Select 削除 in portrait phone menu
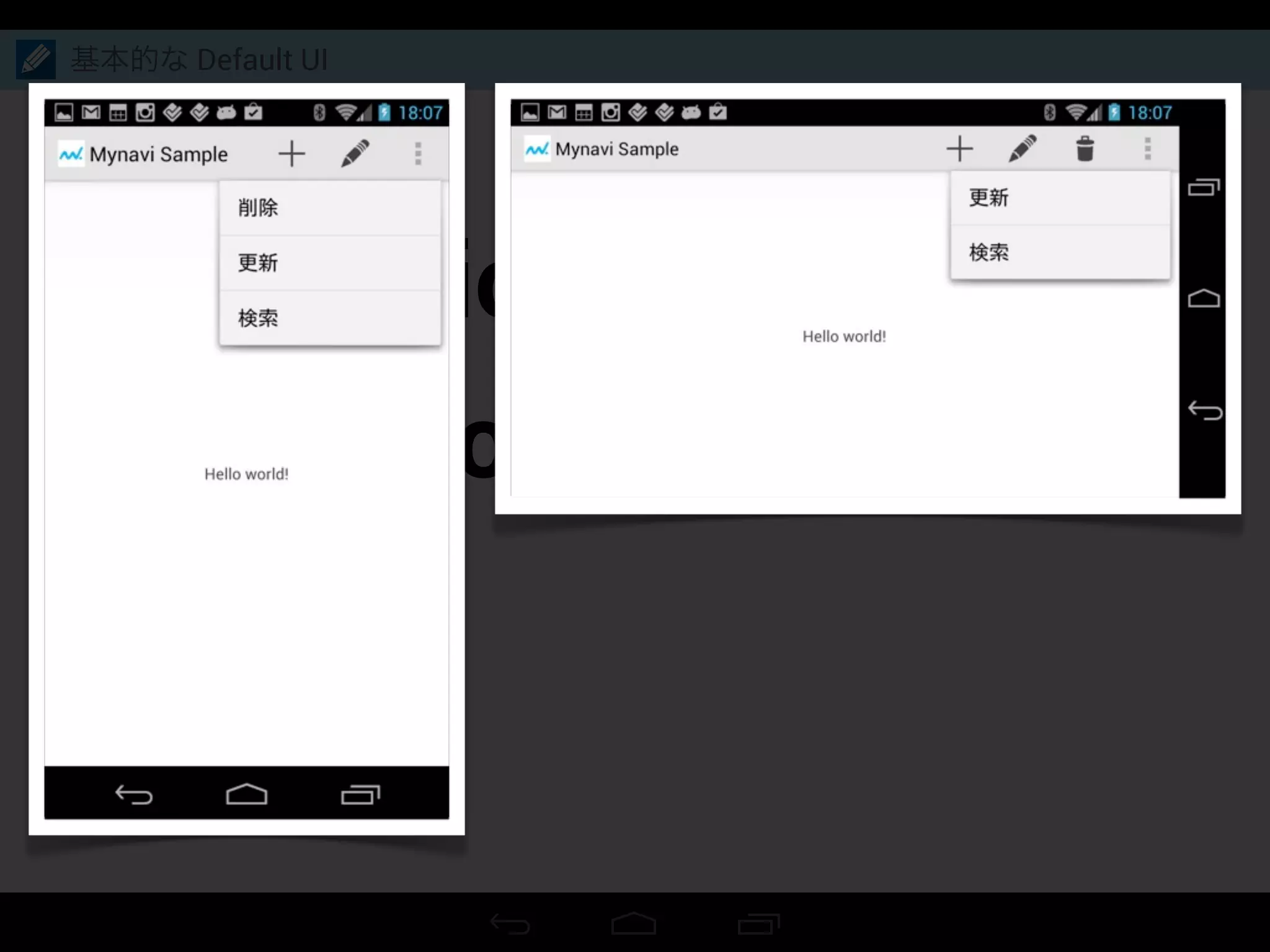1270x952 pixels. click(330, 208)
